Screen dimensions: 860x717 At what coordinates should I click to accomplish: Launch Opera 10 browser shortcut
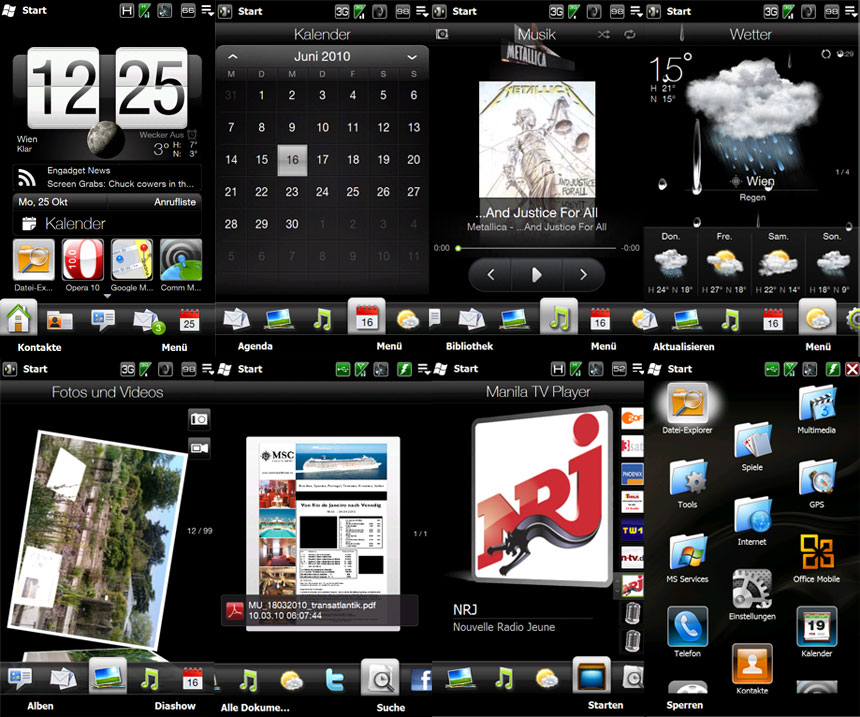coord(82,260)
